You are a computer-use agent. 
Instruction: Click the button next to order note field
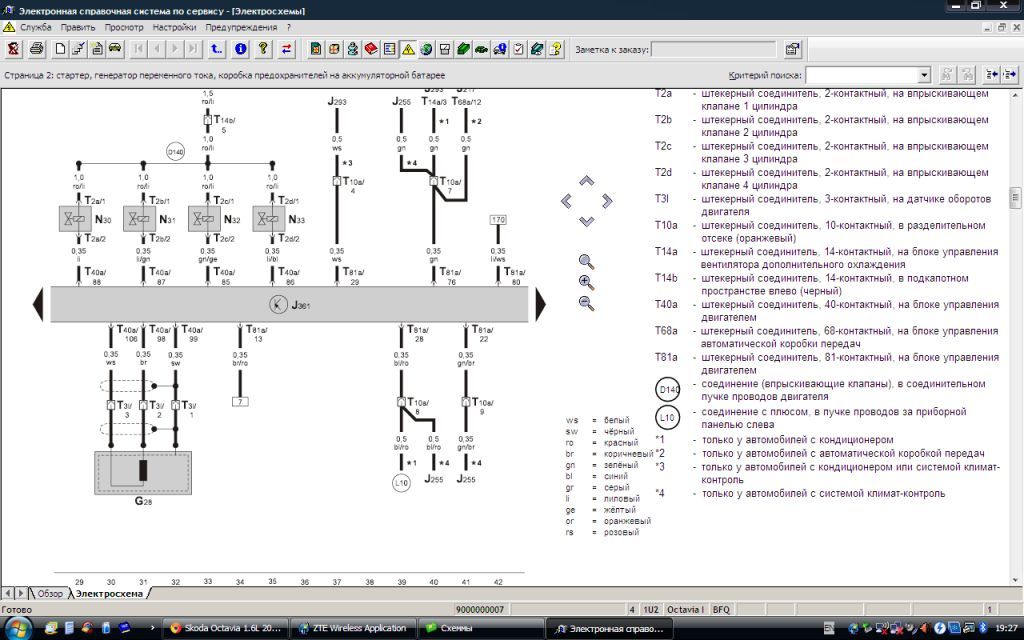pyautogui.click(x=792, y=49)
